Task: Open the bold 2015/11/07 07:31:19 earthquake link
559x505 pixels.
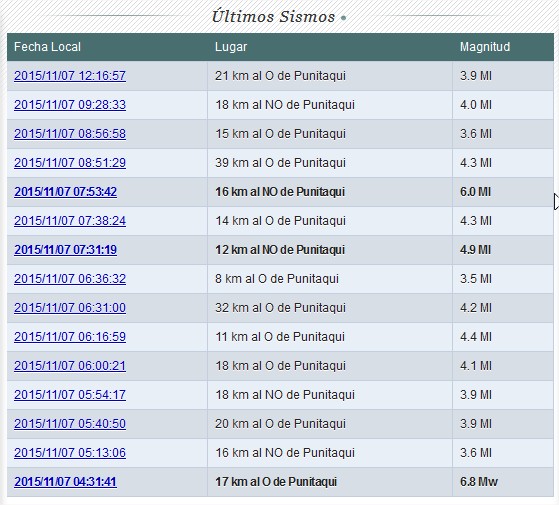Action: pos(66,250)
